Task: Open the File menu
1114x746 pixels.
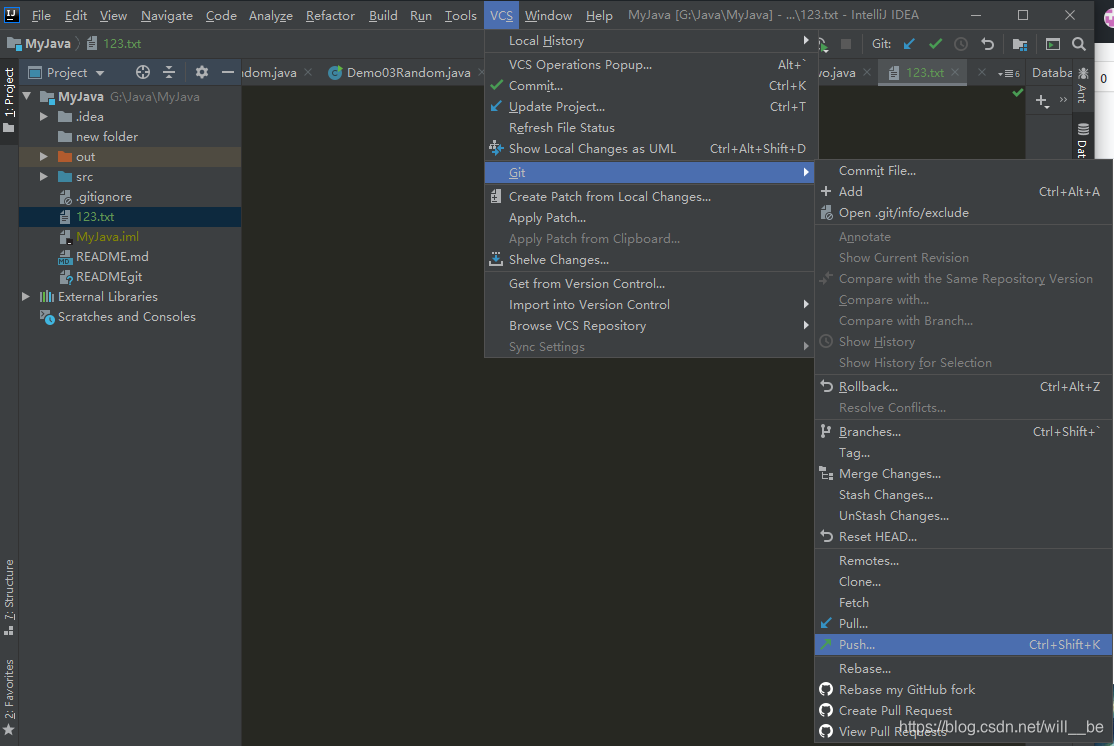Action: 41,15
